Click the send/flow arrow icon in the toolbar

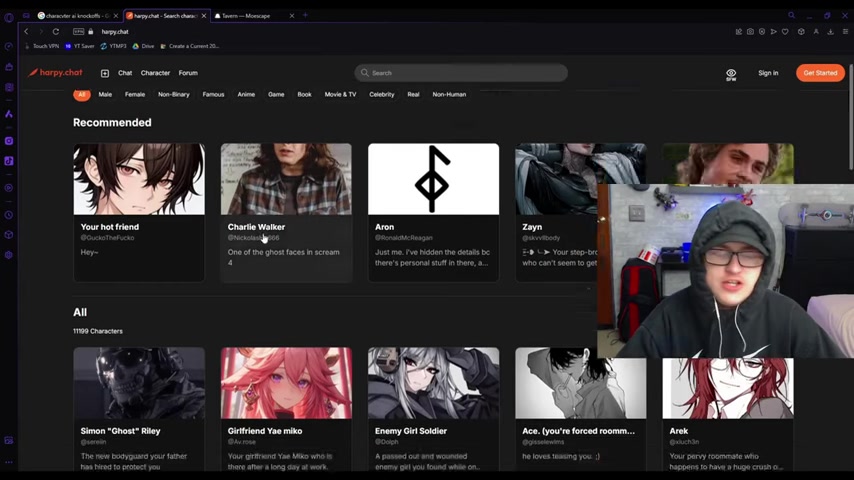coord(773,32)
